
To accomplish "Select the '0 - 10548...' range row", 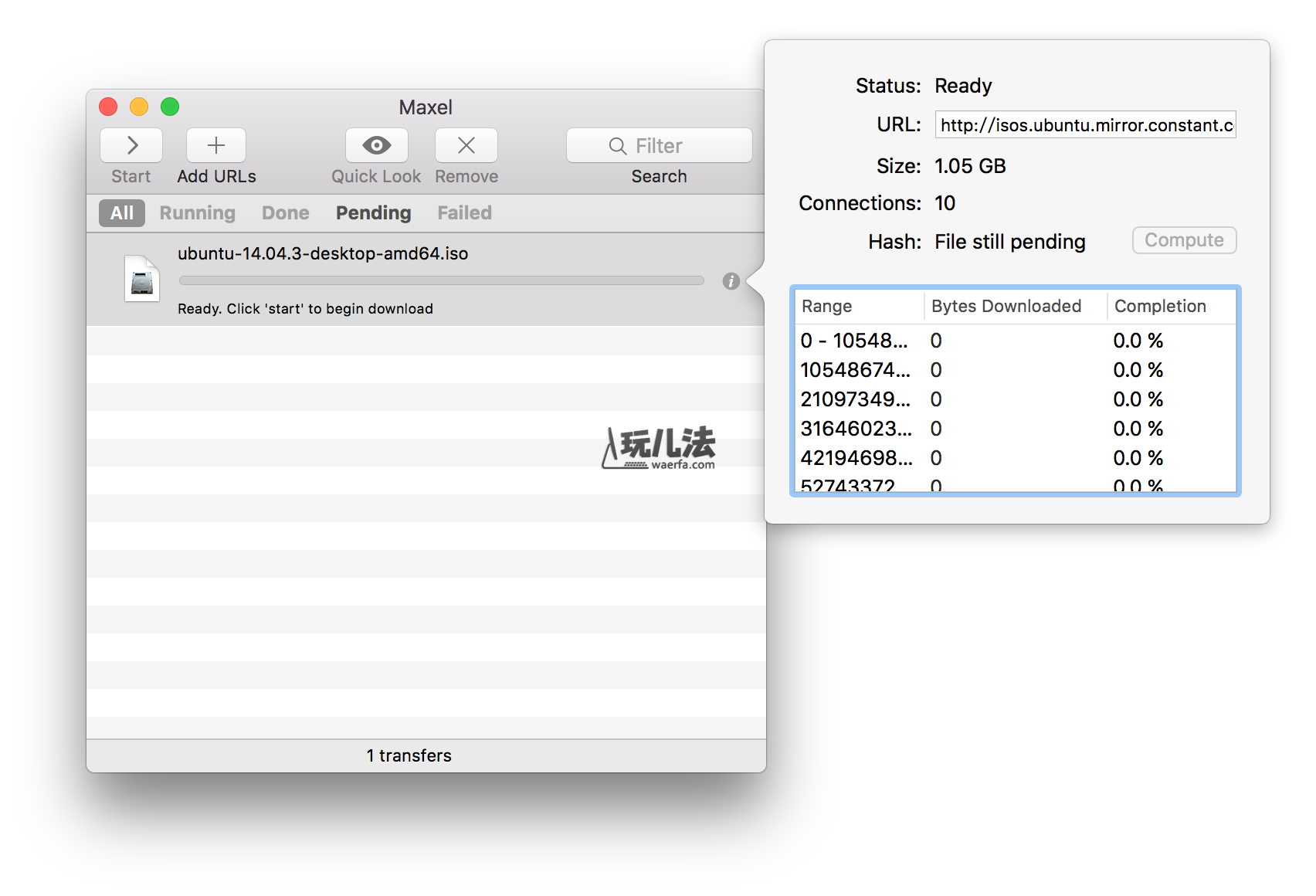I will (1016, 341).
